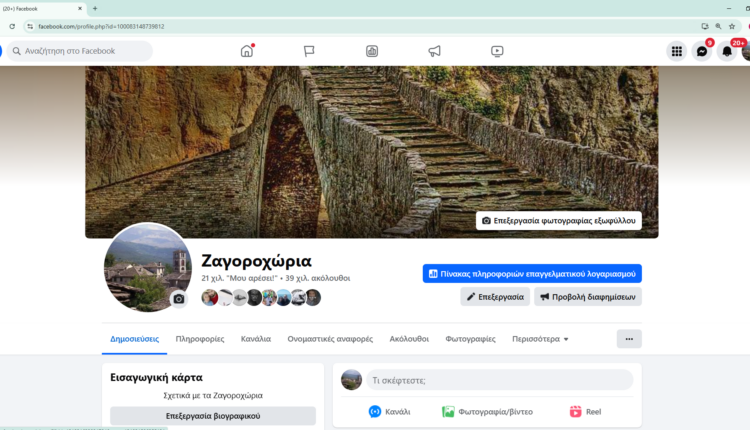Open the notifications bell icon
The height and width of the screenshot is (430, 750).
(x=727, y=51)
